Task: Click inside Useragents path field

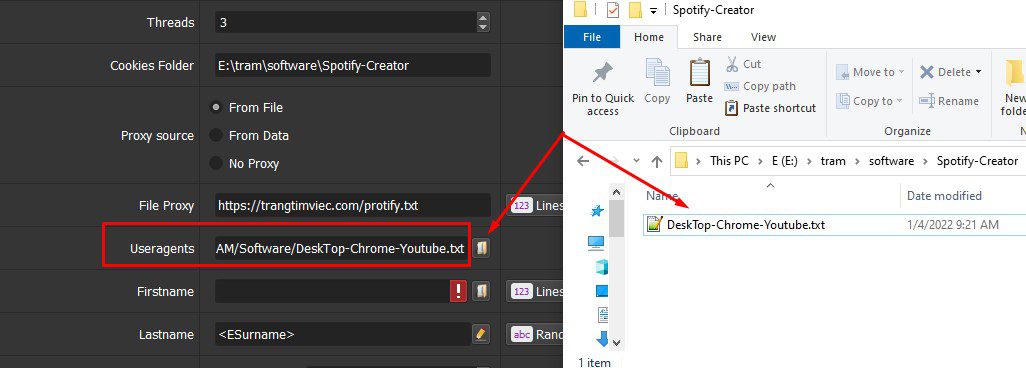Action: coord(342,248)
